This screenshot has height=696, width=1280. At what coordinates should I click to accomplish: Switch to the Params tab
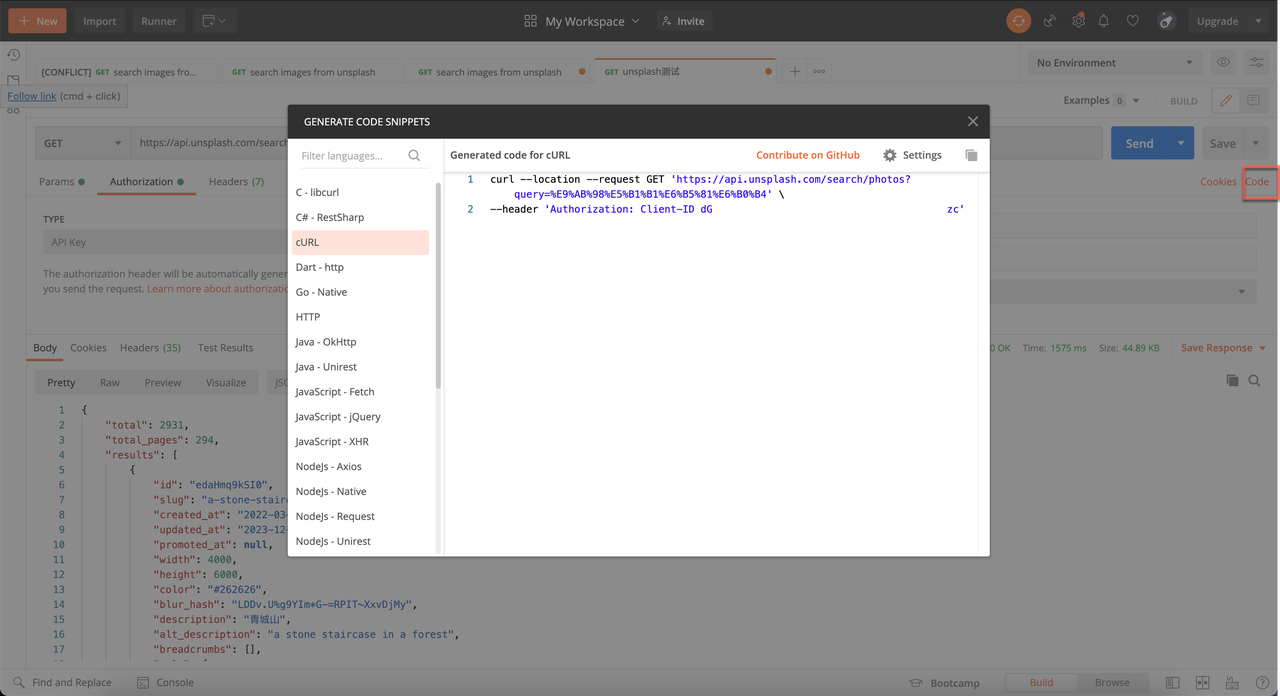(x=62, y=181)
